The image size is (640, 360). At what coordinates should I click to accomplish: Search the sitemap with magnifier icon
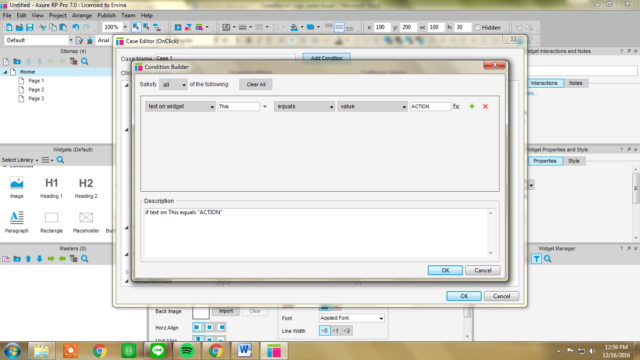[x=84, y=61]
